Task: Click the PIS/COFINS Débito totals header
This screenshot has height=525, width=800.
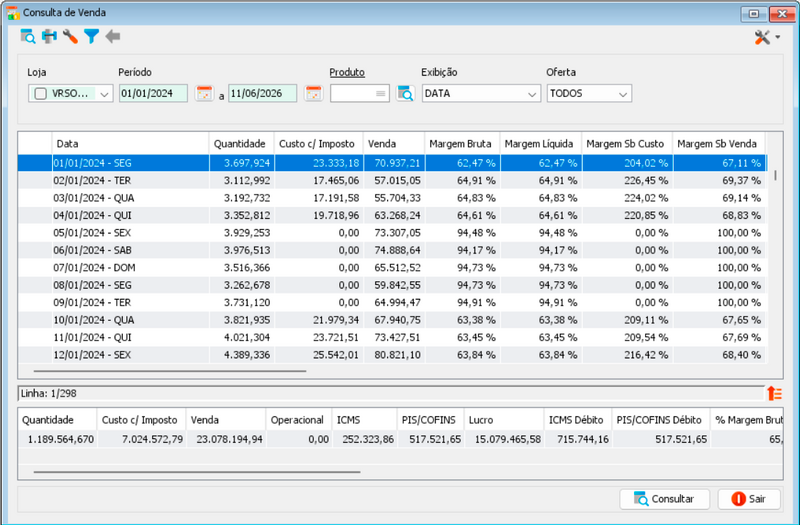Action: [x=661, y=420]
